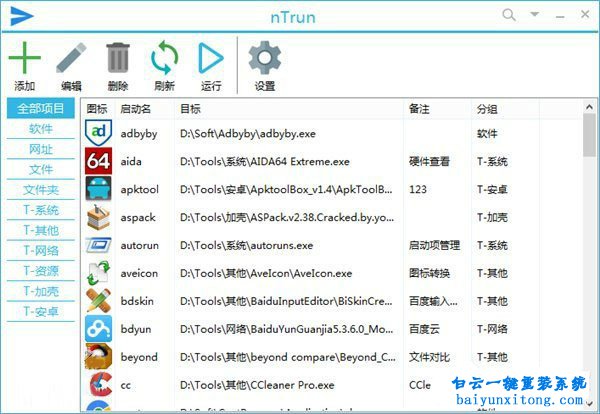Select the T-资源 category

coord(41,271)
